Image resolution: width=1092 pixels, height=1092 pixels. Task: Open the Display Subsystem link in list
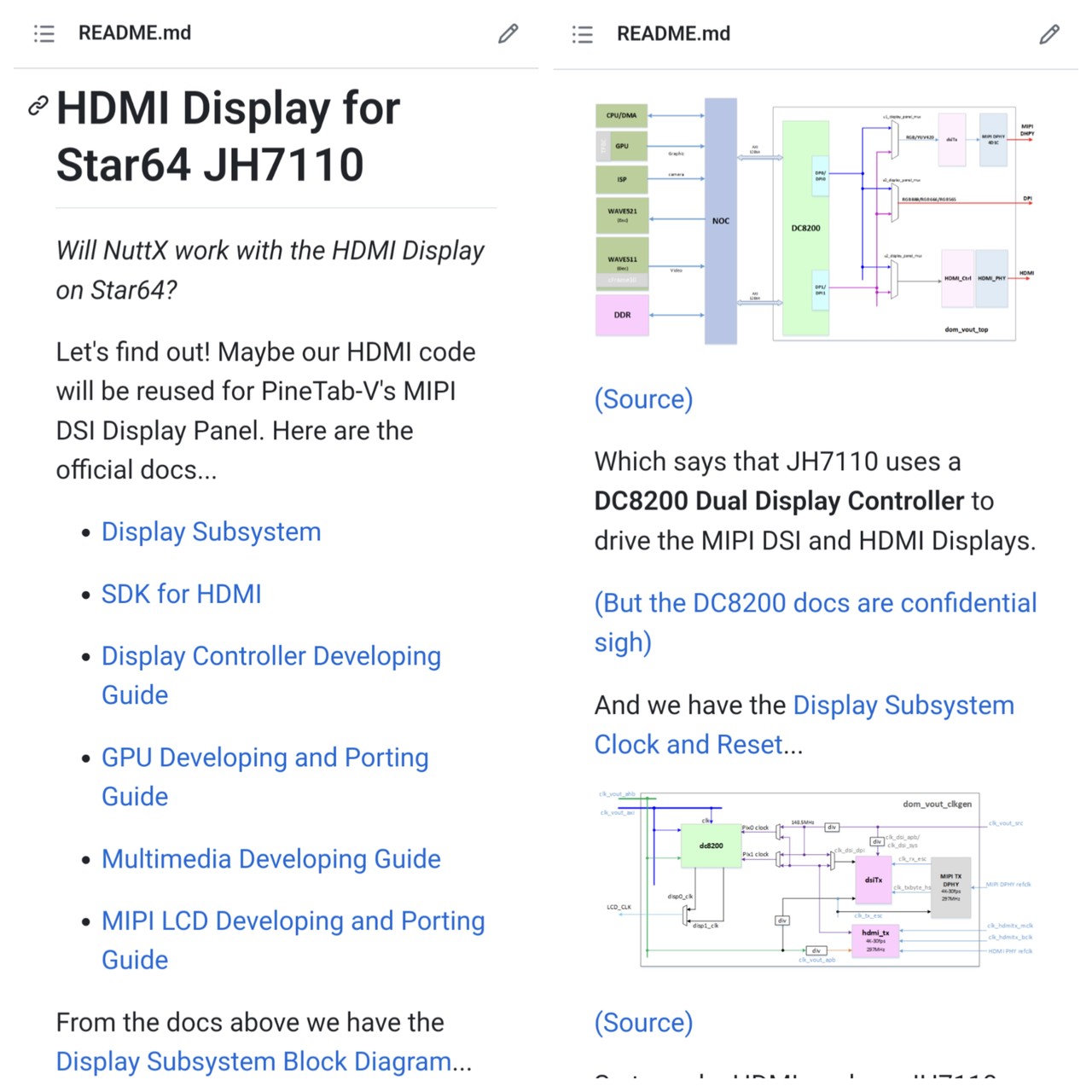(211, 531)
